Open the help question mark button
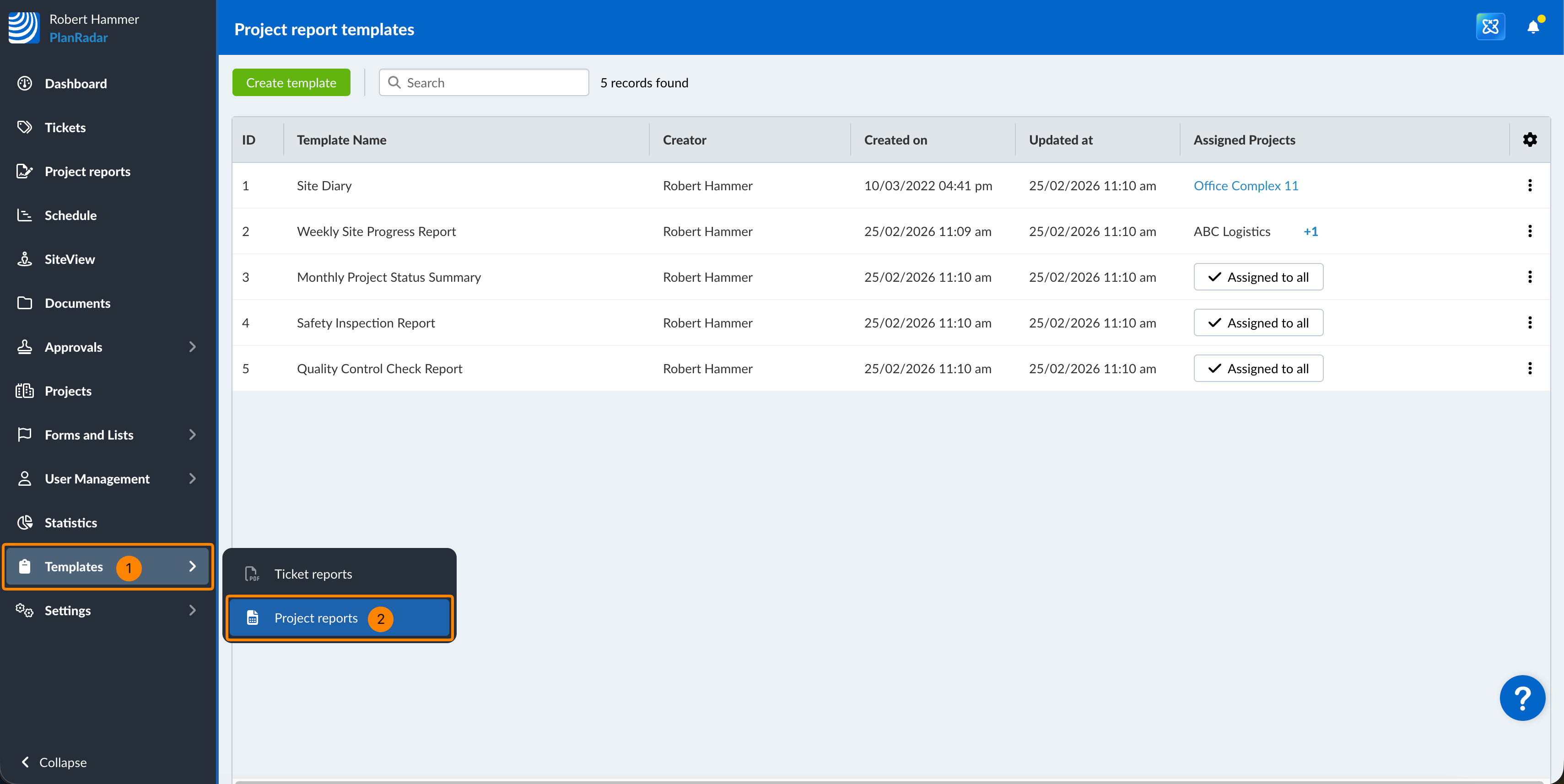Image resolution: width=1564 pixels, height=784 pixels. pos(1522,698)
